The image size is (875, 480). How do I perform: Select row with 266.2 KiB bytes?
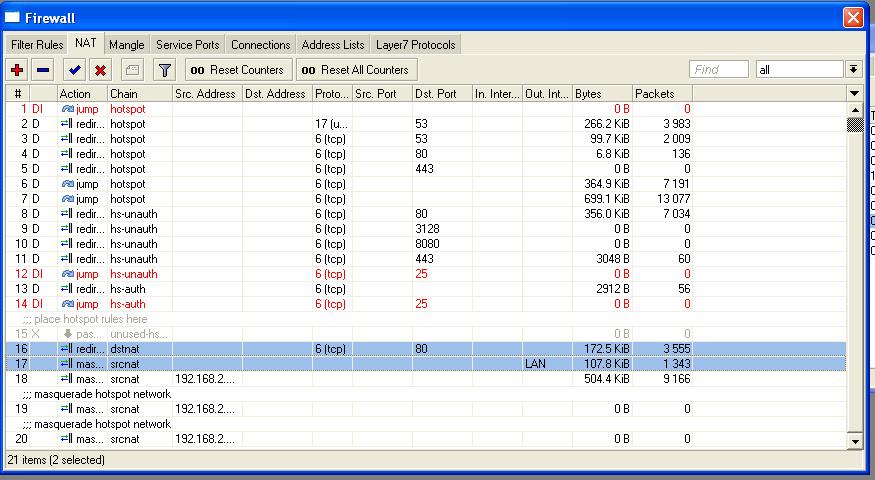click(426, 124)
